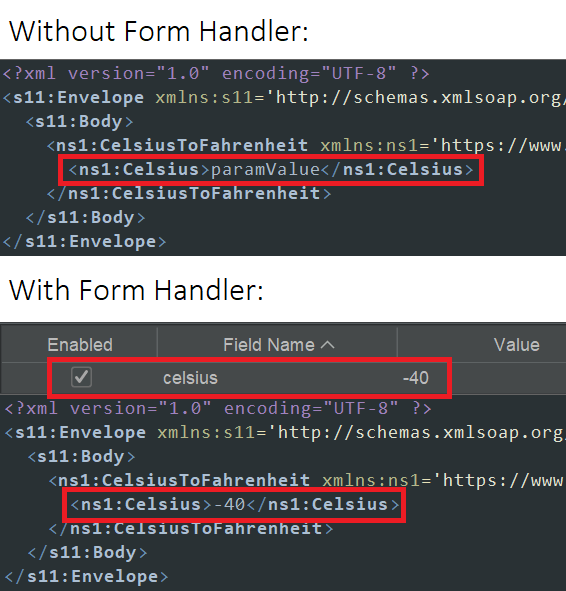The height and width of the screenshot is (591, 566).
Task: Sort by Field Name ascending arrow
Action: tap(327, 345)
